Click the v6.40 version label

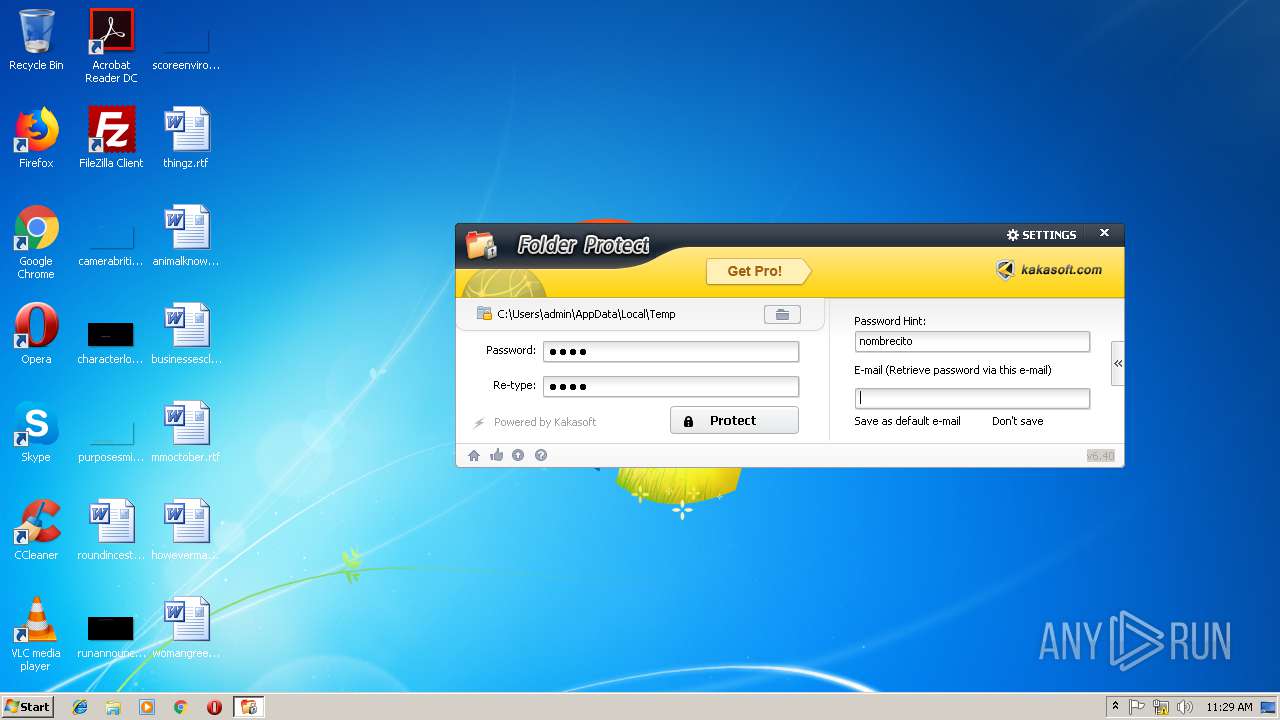[x=1100, y=456]
